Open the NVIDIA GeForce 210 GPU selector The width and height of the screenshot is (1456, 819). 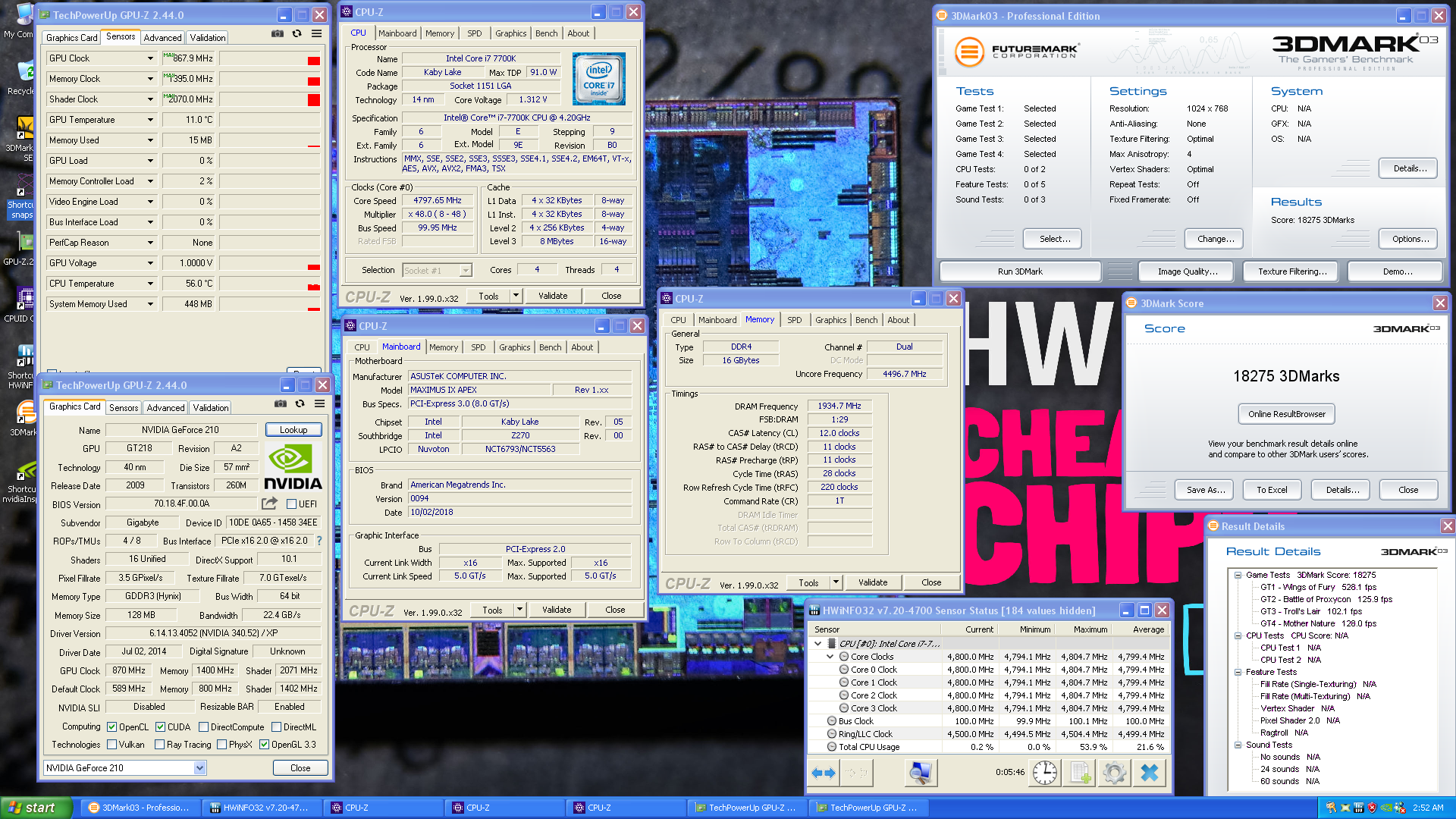125,768
